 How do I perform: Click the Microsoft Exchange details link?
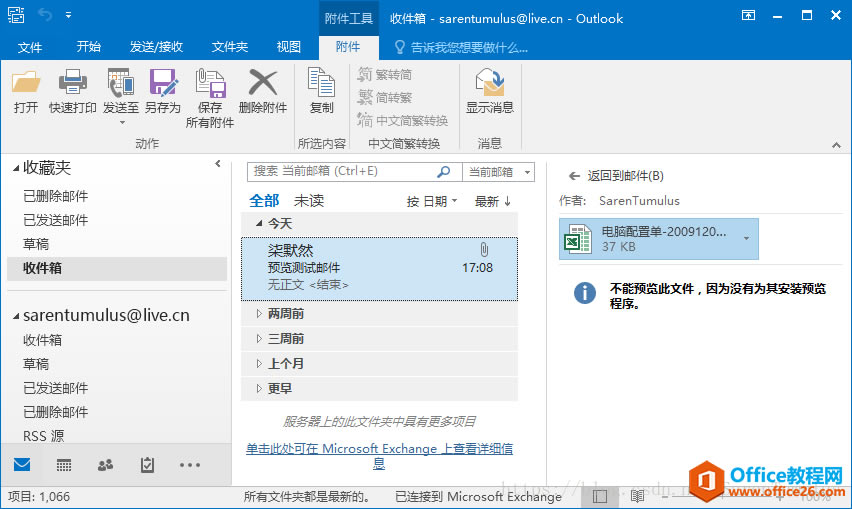click(x=379, y=450)
